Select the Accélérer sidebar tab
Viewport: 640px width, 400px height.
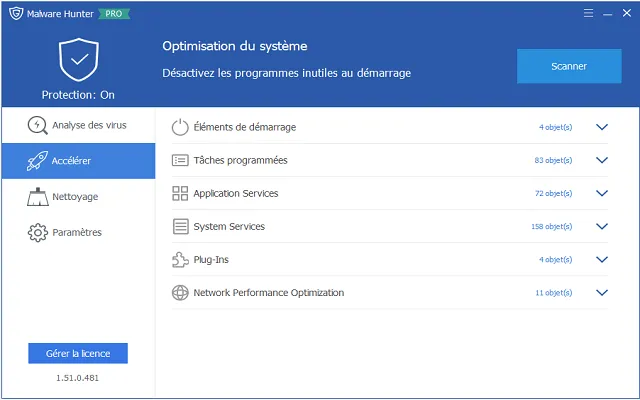point(78,161)
